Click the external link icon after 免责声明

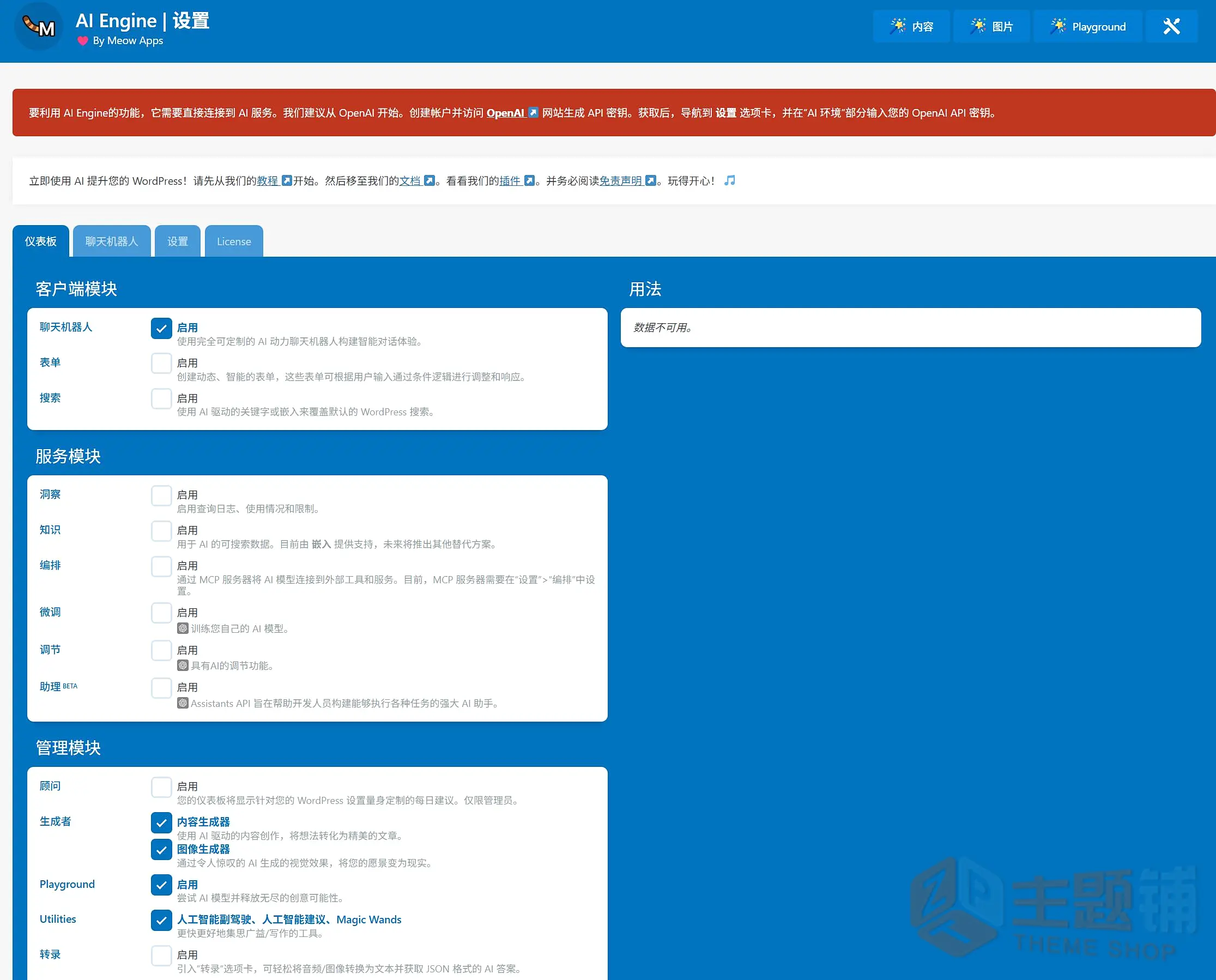(x=651, y=180)
